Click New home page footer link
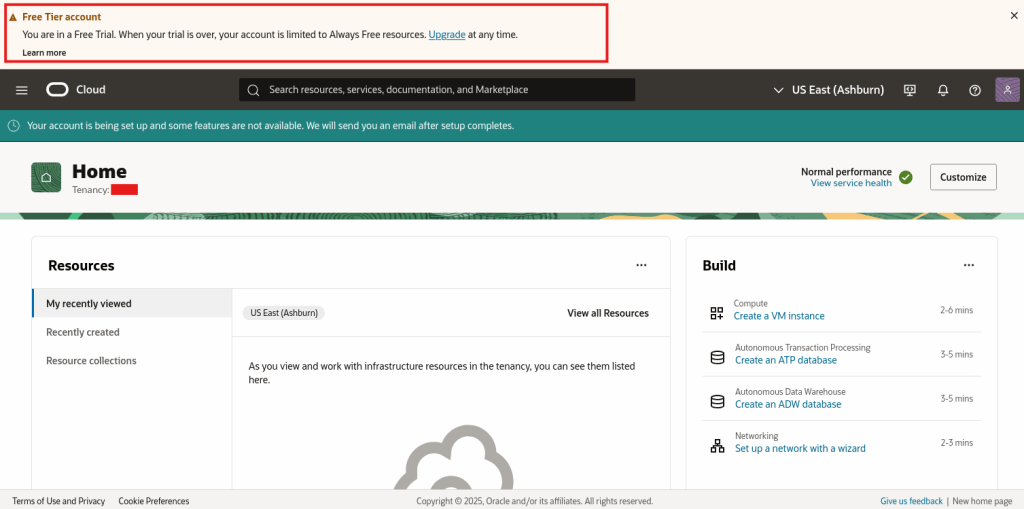The height and width of the screenshot is (509, 1024). point(982,501)
